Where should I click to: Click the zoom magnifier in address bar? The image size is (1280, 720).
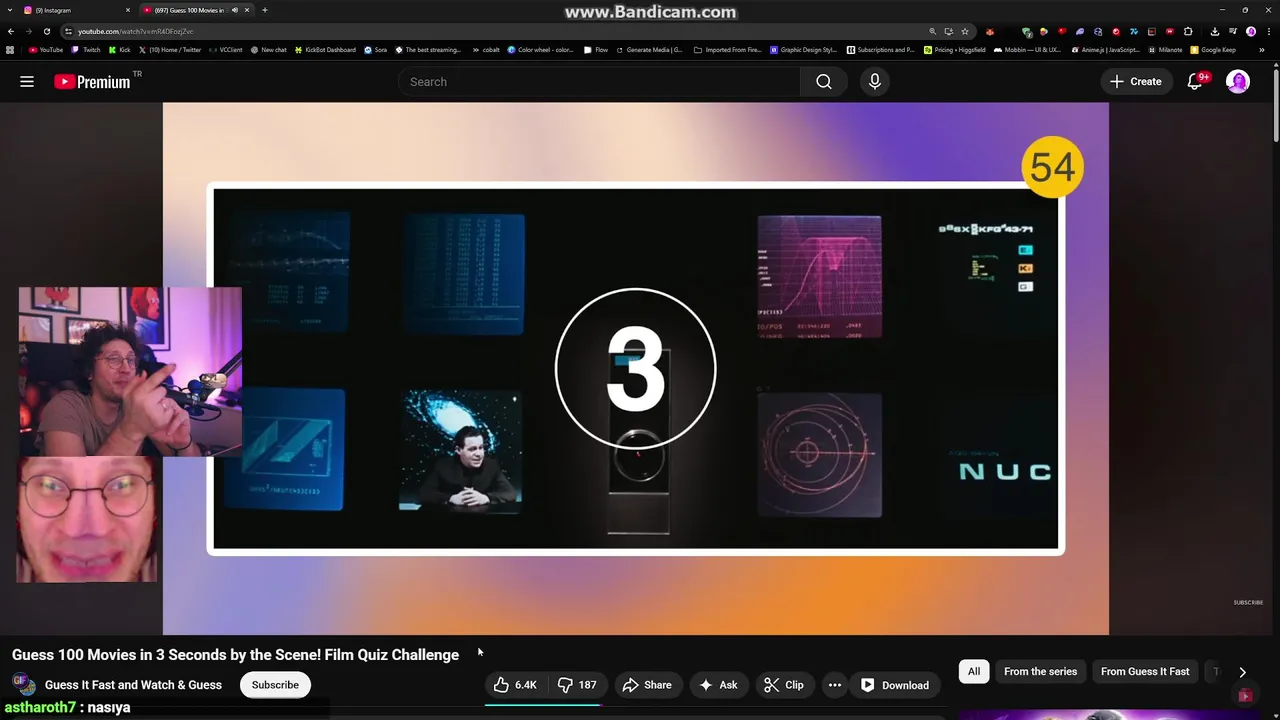click(x=933, y=31)
